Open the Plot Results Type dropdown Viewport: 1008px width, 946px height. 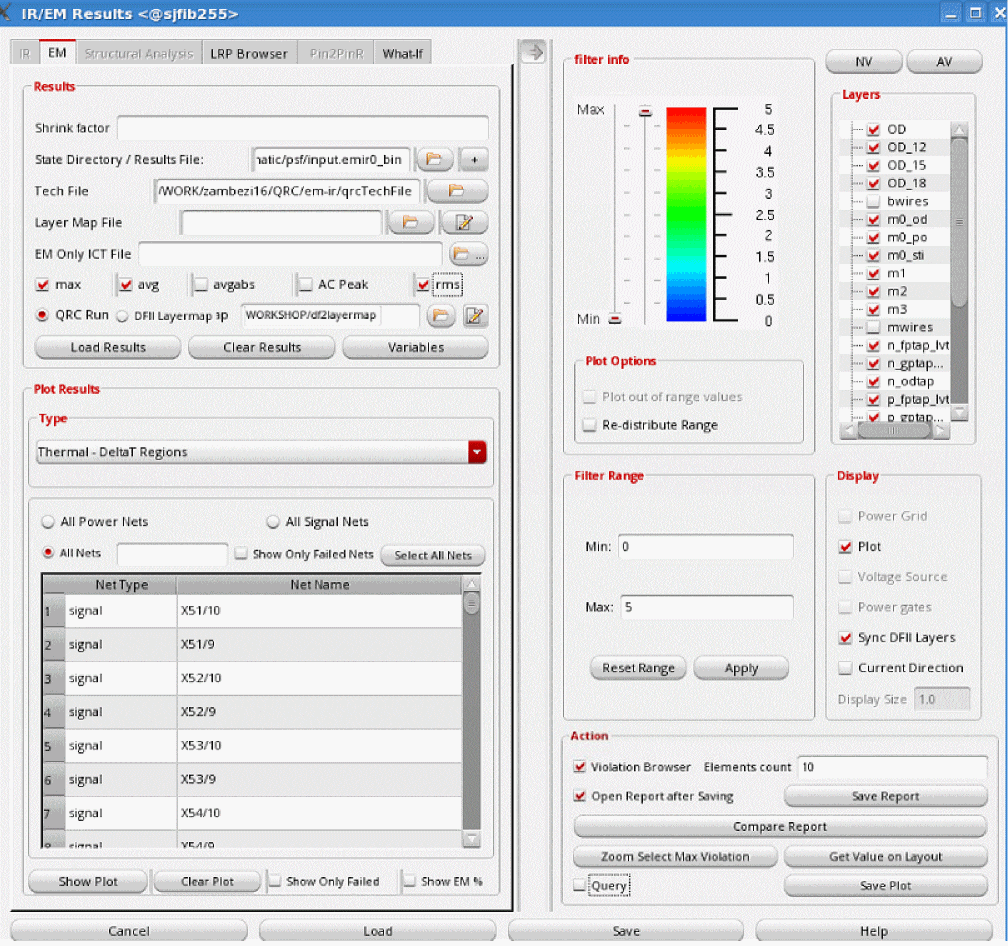pyautogui.click(x=477, y=452)
